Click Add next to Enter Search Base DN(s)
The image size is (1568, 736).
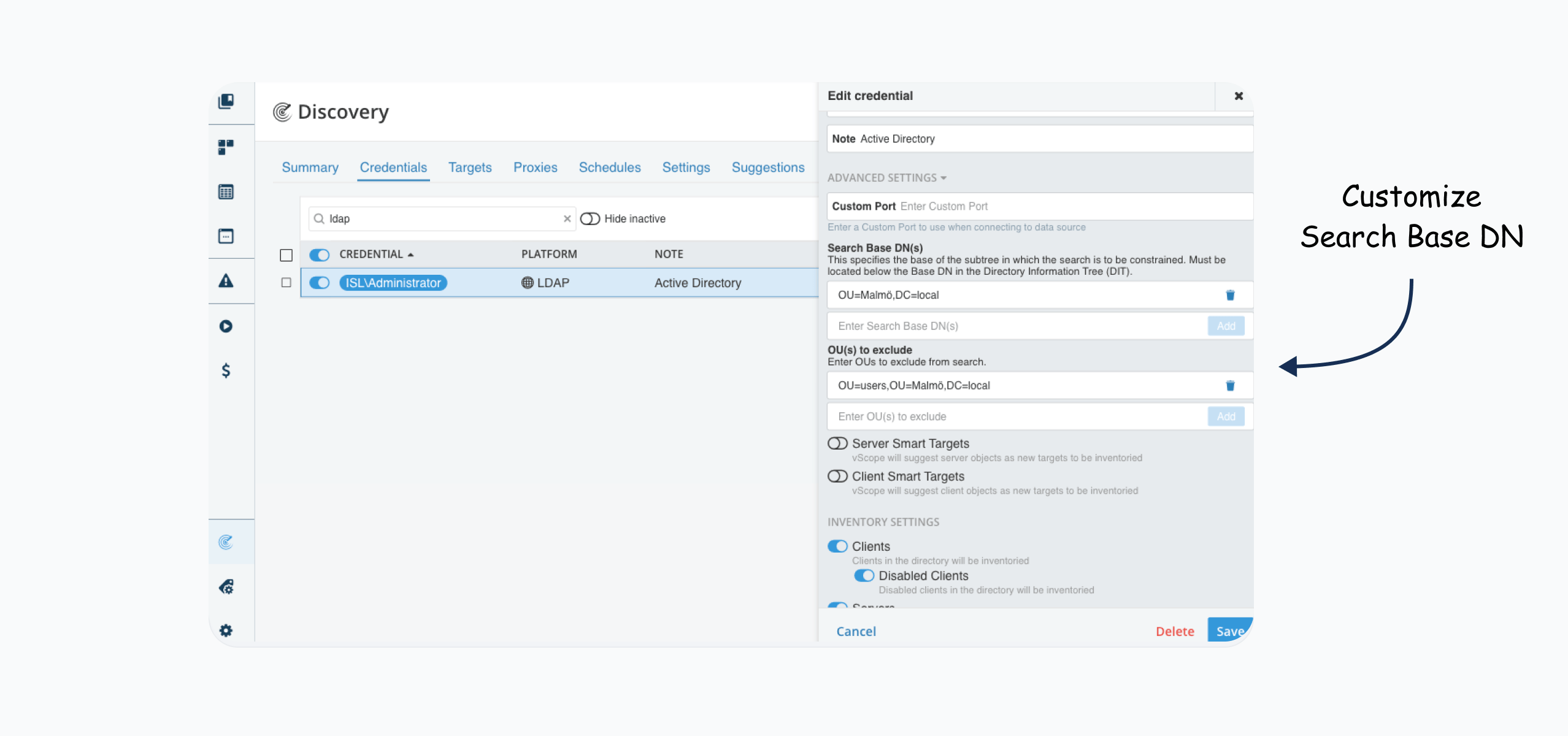coord(1226,326)
